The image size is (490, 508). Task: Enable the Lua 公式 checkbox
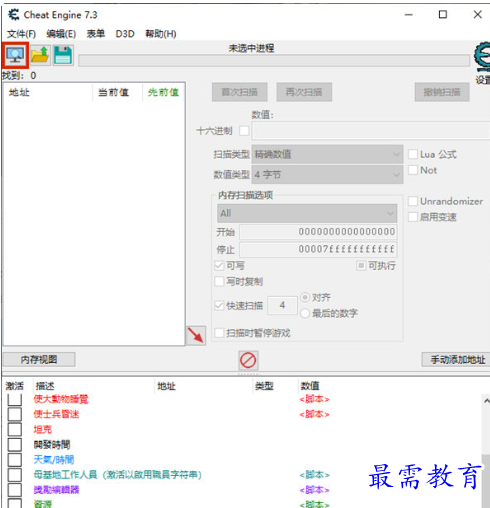coord(413,154)
